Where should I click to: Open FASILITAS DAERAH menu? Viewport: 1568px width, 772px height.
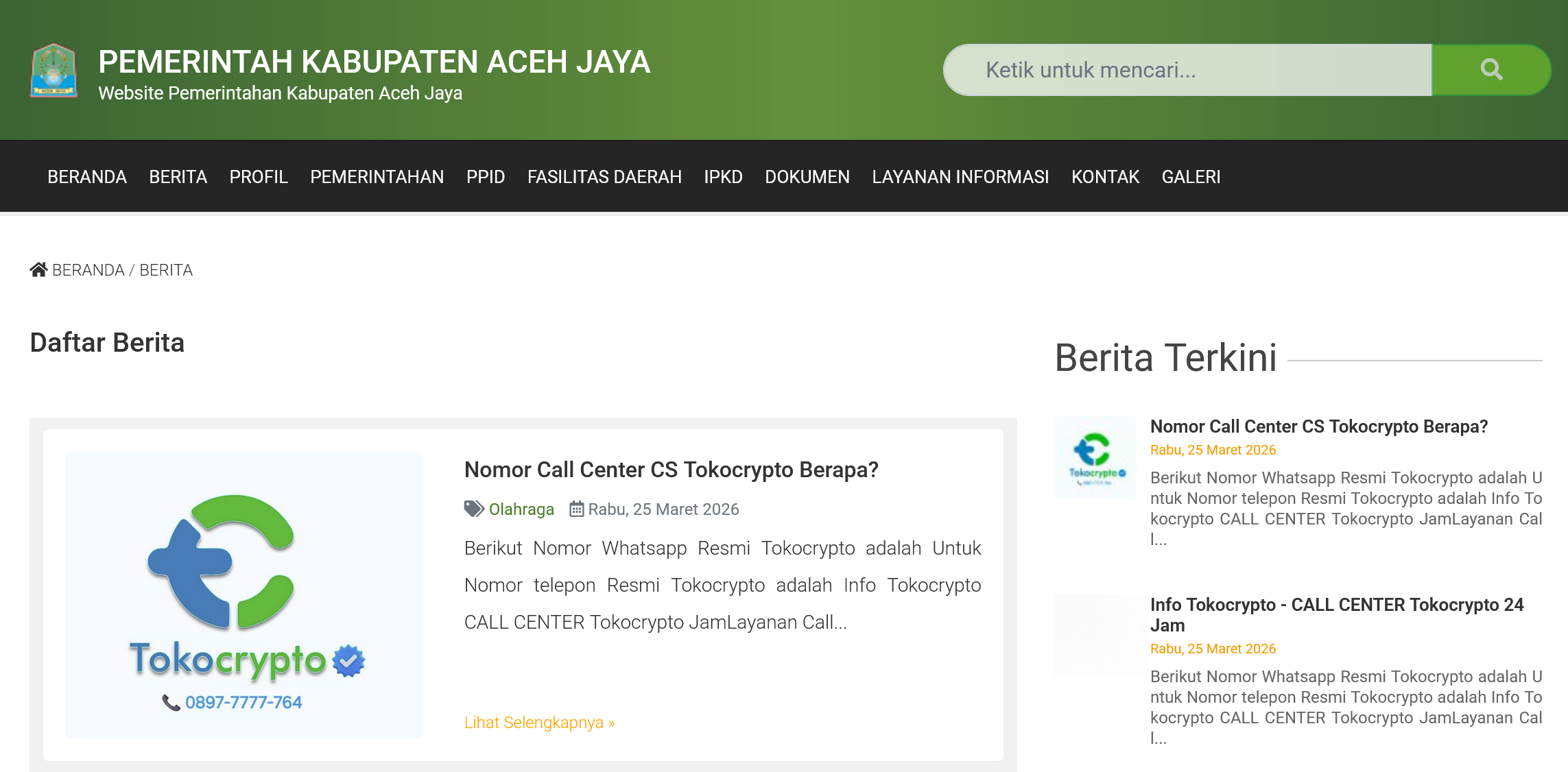click(x=604, y=177)
